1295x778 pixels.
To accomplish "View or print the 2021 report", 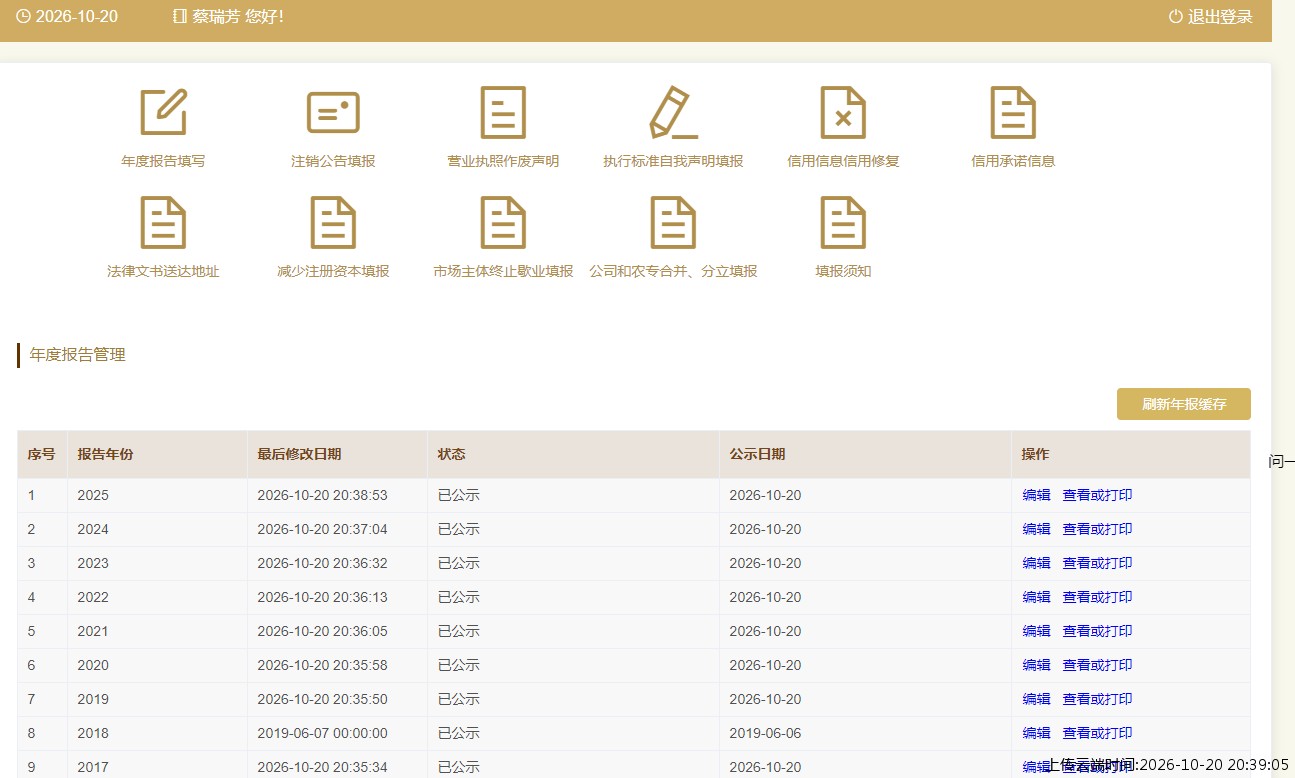I will tap(1097, 631).
